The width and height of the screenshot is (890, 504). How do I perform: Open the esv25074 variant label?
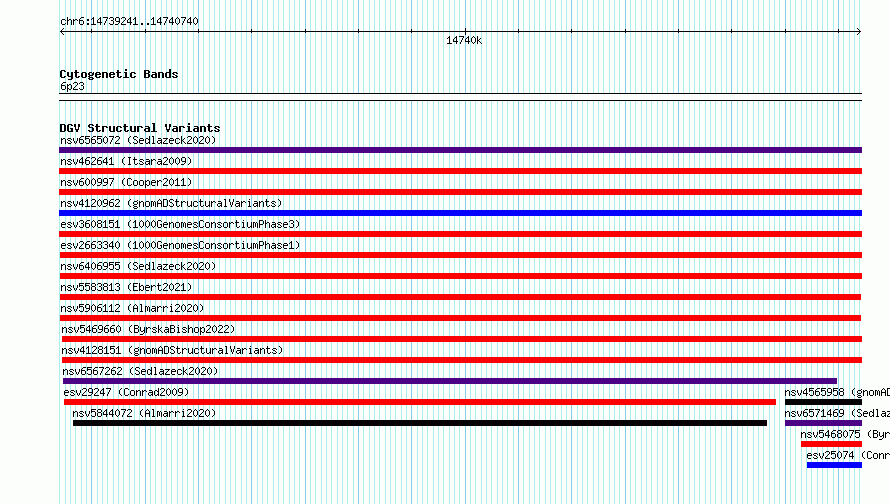[848, 455]
